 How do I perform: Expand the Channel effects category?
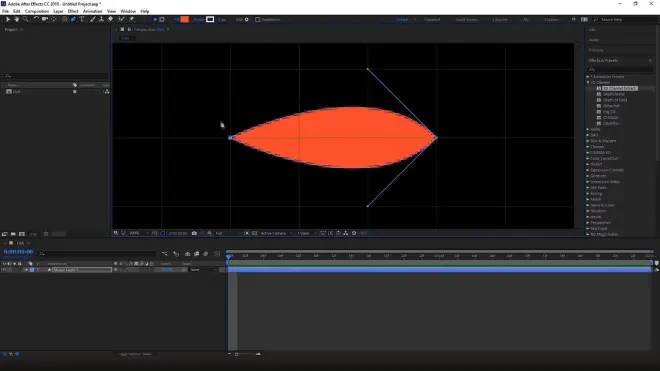[588, 147]
